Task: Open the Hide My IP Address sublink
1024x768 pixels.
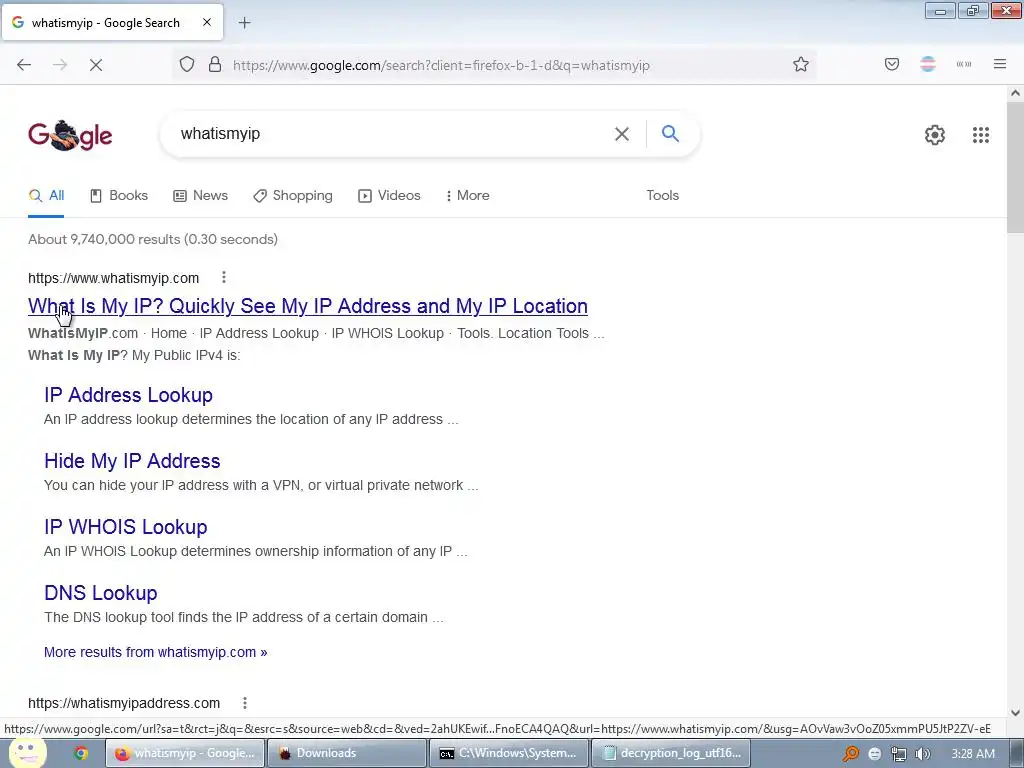Action: [x=132, y=460]
